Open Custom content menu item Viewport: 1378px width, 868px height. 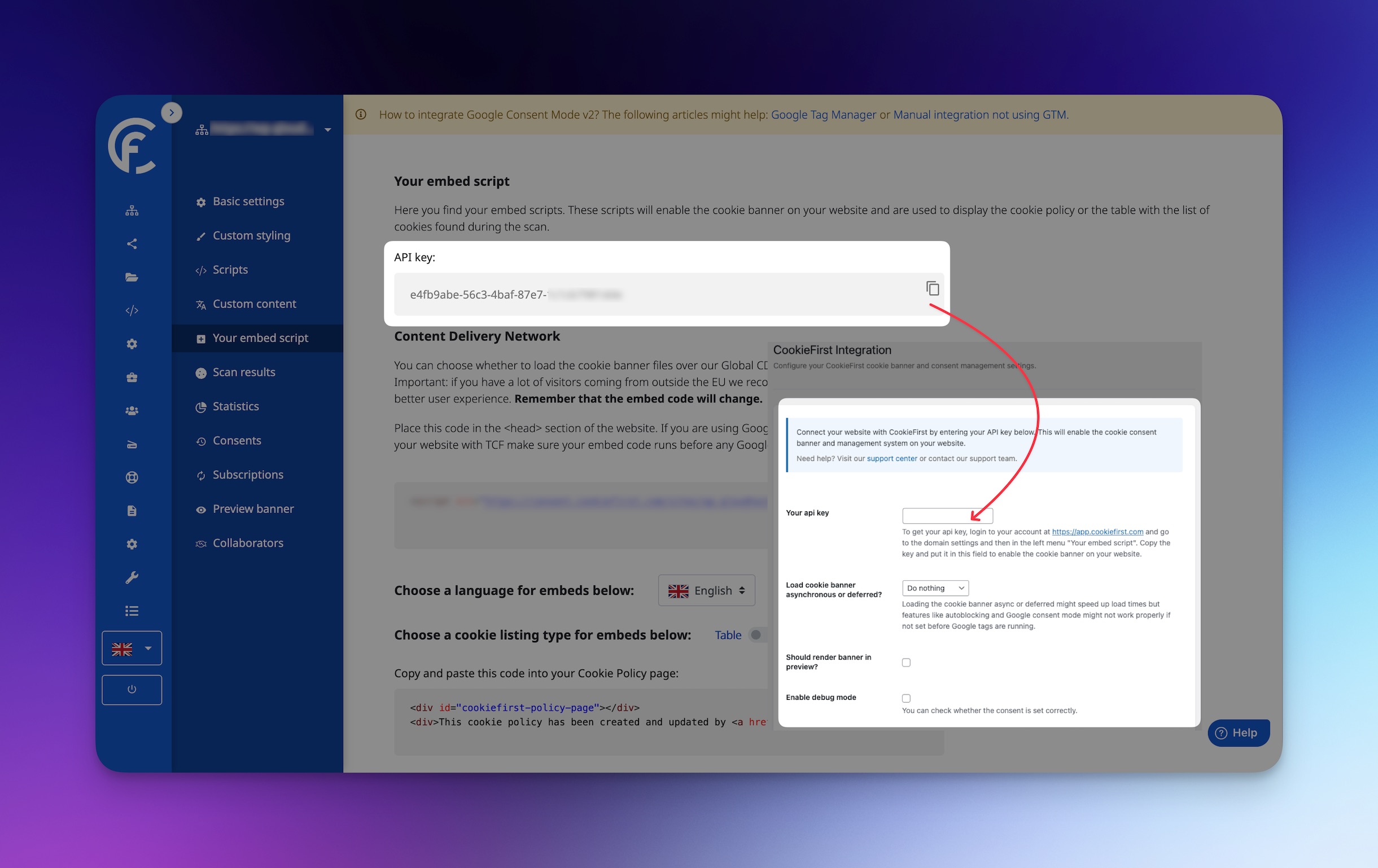point(254,304)
